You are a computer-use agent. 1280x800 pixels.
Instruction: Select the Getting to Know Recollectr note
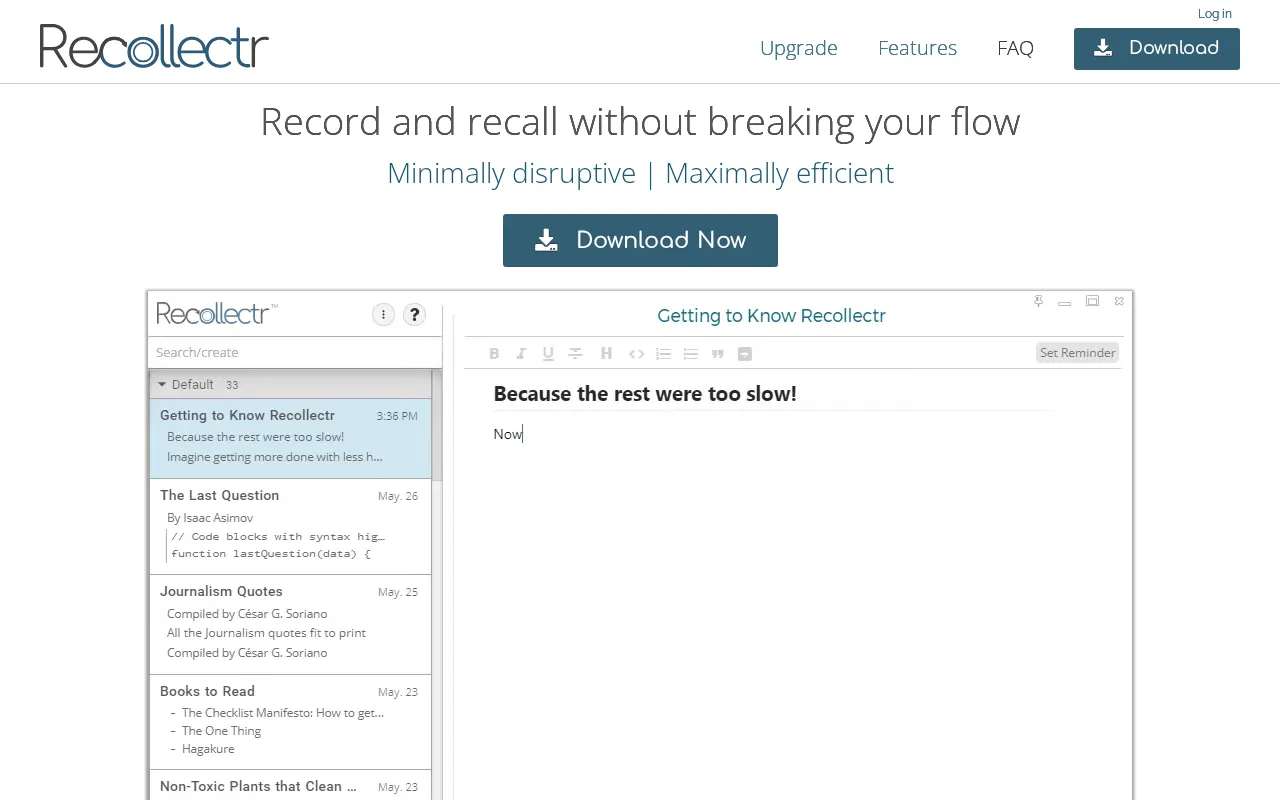point(290,438)
